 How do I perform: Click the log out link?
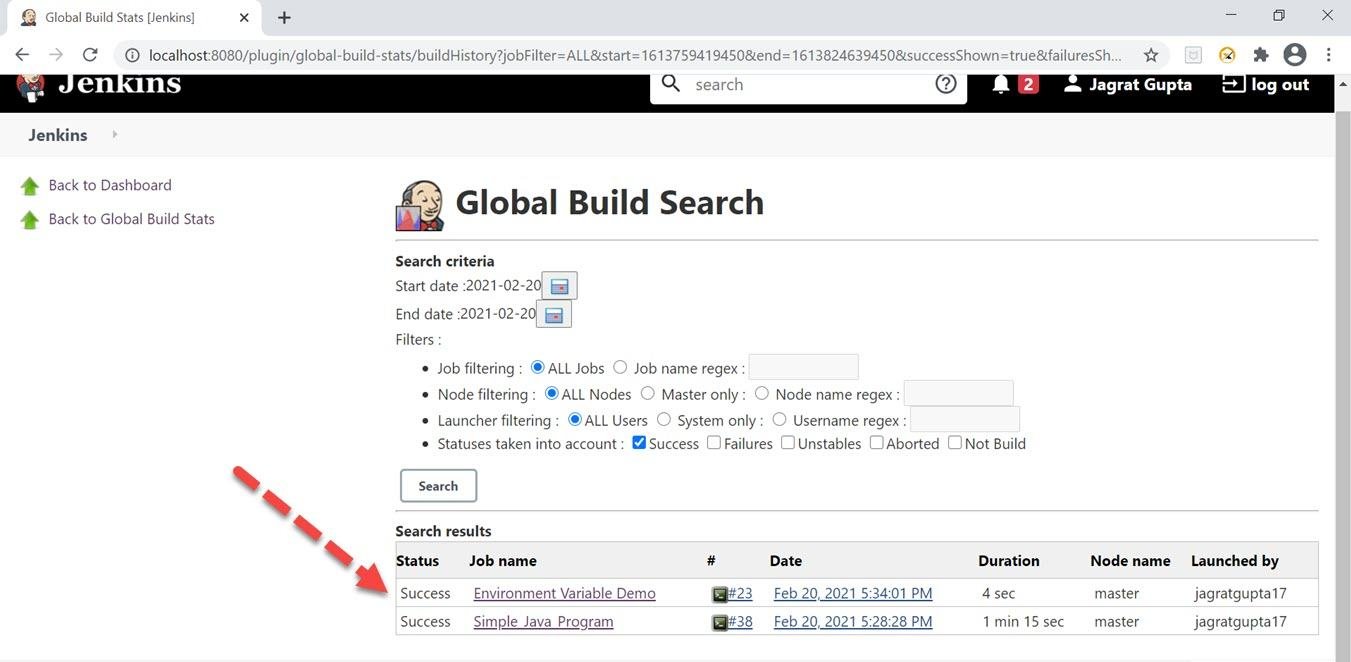[x=1280, y=85]
